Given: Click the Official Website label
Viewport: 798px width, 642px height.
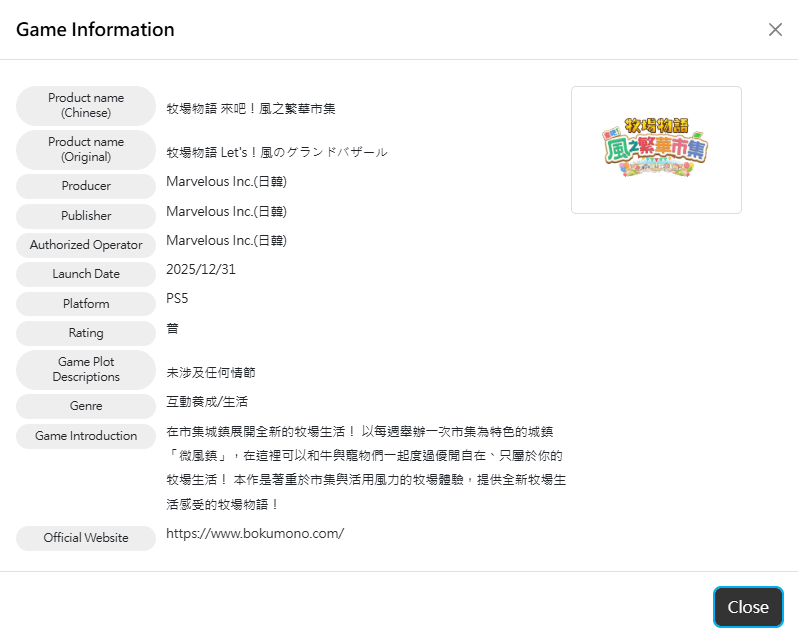Looking at the screenshot, I should (86, 538).
